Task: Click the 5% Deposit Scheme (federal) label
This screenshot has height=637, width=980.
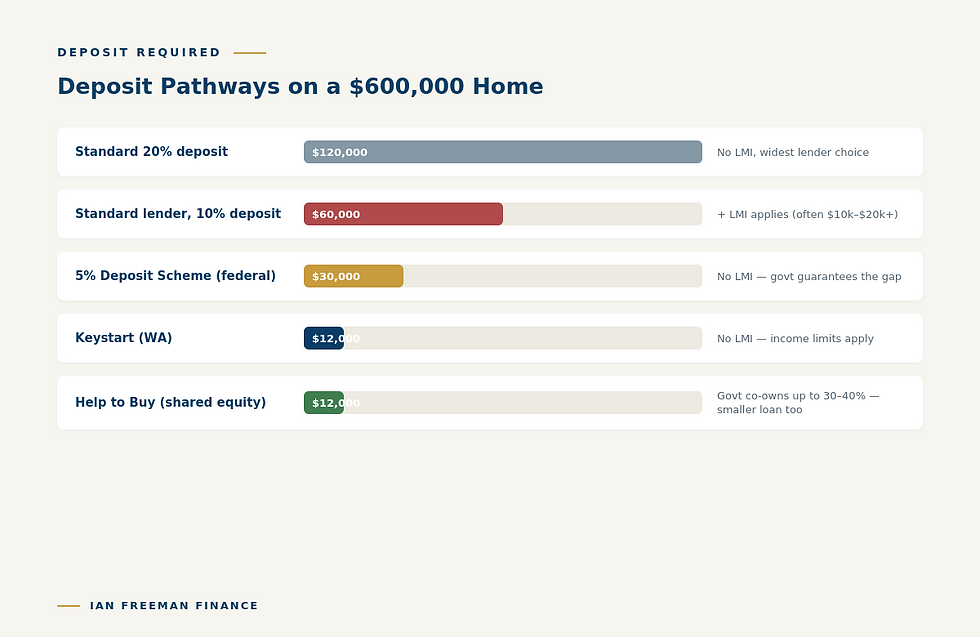Action: pos(176,276)
